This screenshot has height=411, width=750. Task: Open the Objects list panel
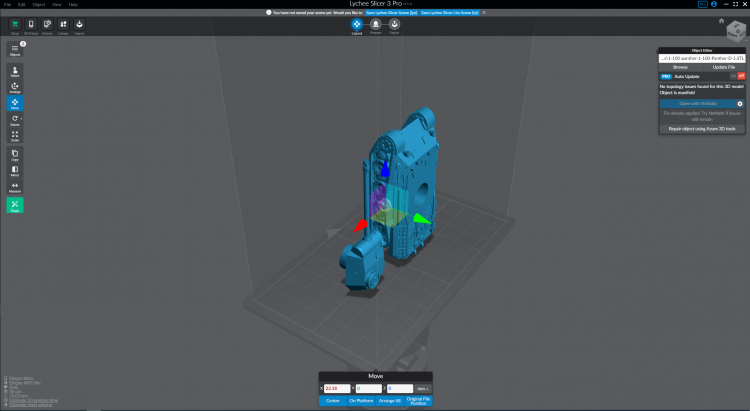click(15, 50)
